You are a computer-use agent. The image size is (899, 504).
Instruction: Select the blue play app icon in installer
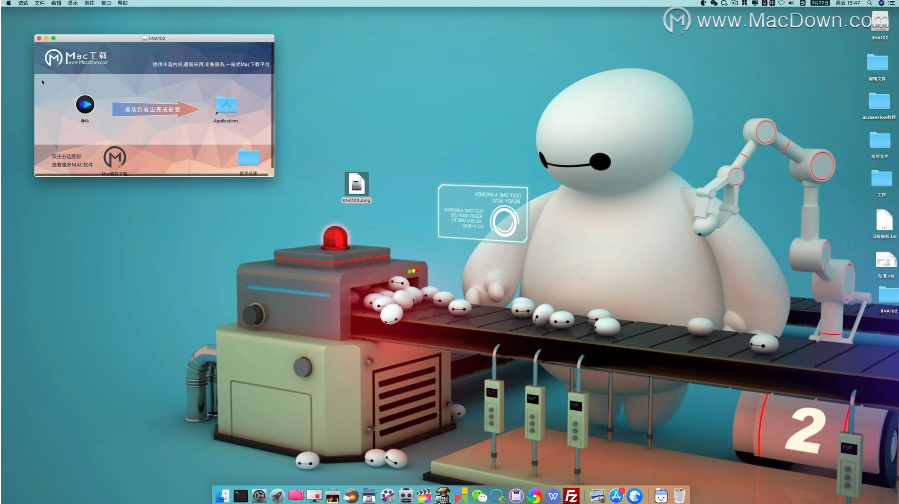click(x=85, y=104)
